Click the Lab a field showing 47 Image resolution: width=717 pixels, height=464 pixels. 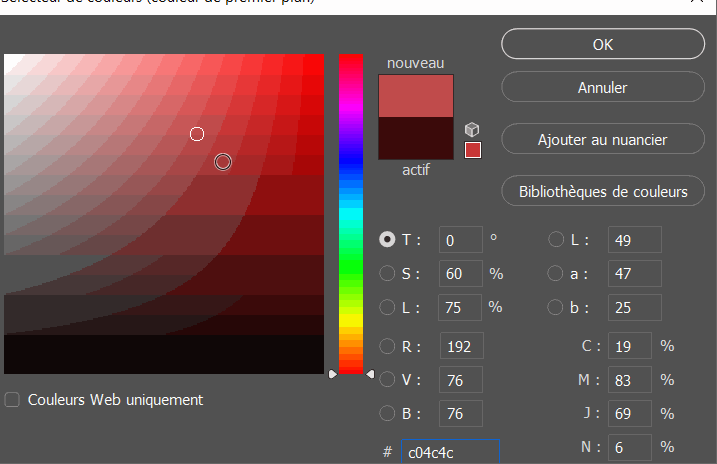tap(635, 273)
